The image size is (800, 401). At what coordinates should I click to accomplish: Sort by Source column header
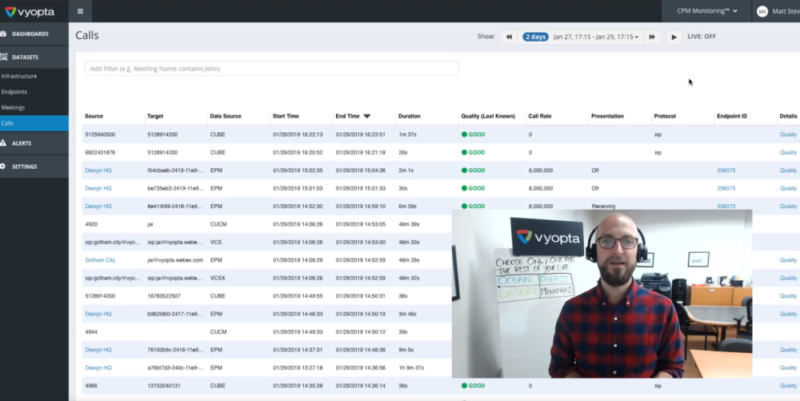(x=94, y=116)
